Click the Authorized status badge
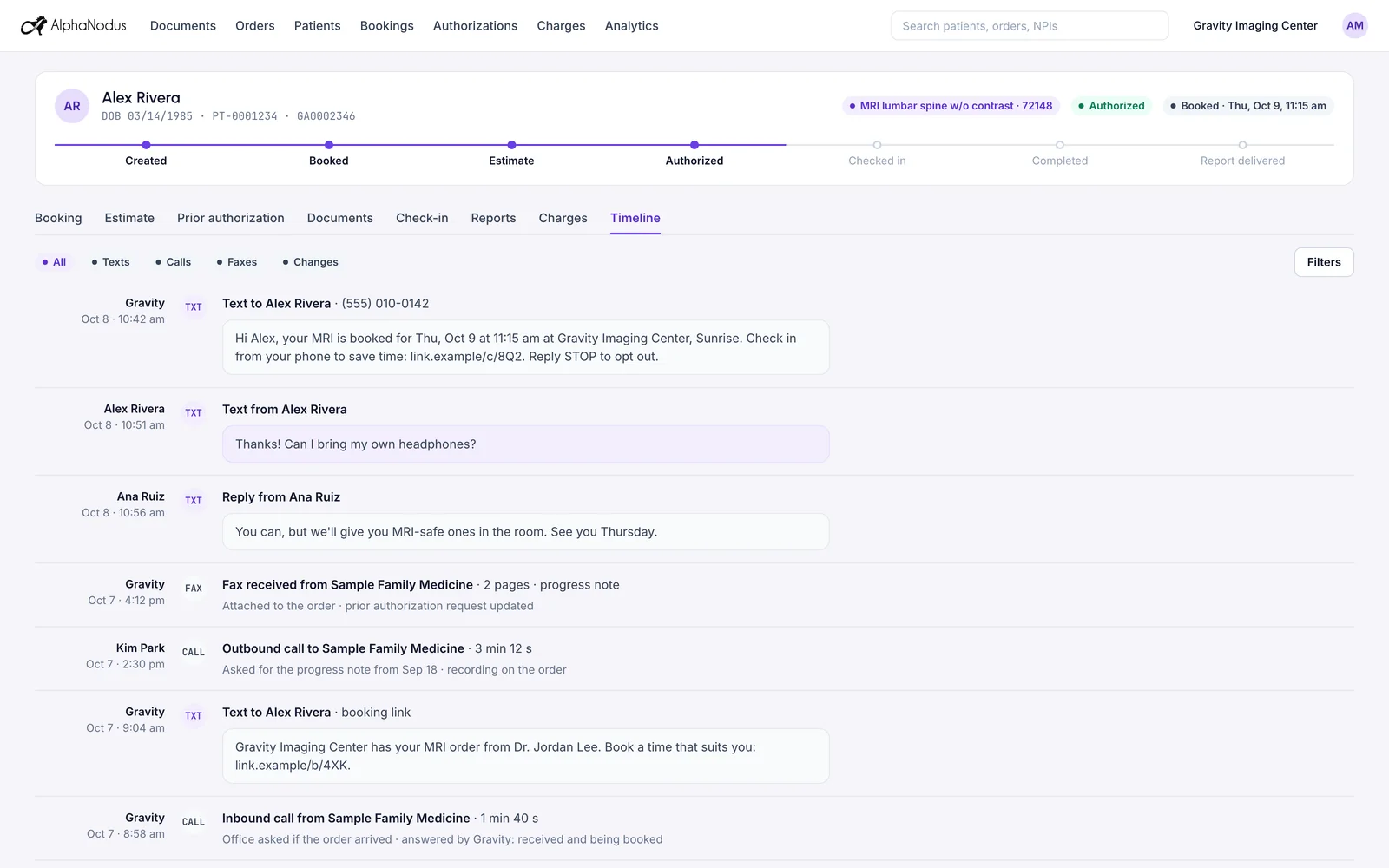Screen dimensions: 1389x868 (1111, 106)
